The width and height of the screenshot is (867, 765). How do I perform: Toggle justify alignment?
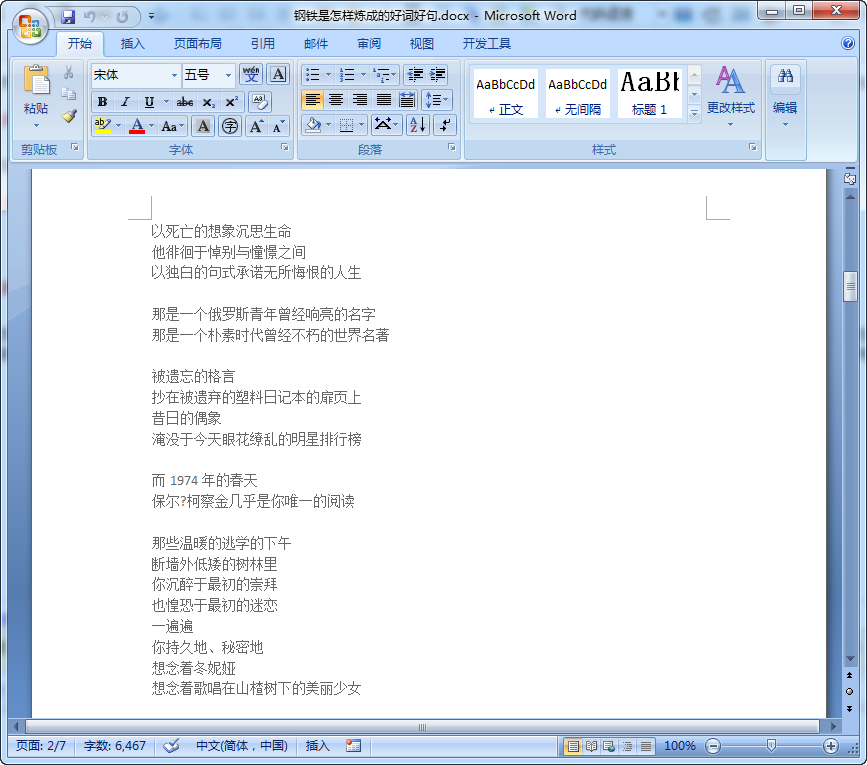pos(383,99)
